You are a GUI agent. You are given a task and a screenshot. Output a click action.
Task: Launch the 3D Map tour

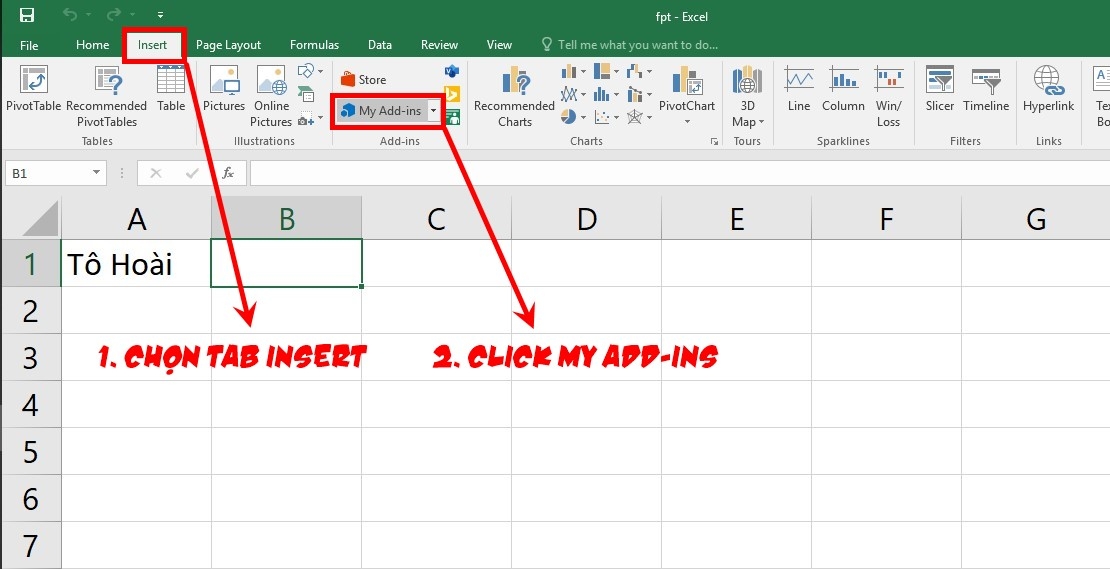[748, 88]
